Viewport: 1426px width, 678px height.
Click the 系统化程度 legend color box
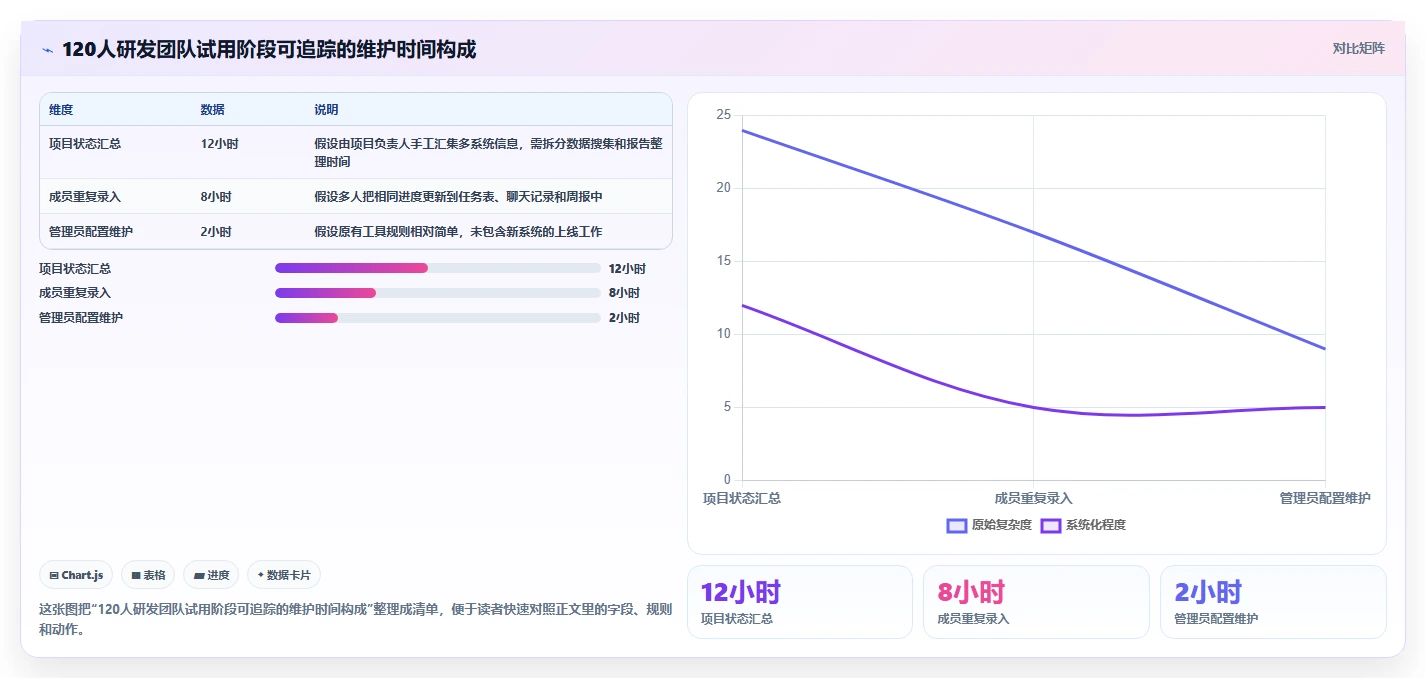point(1051,525)
